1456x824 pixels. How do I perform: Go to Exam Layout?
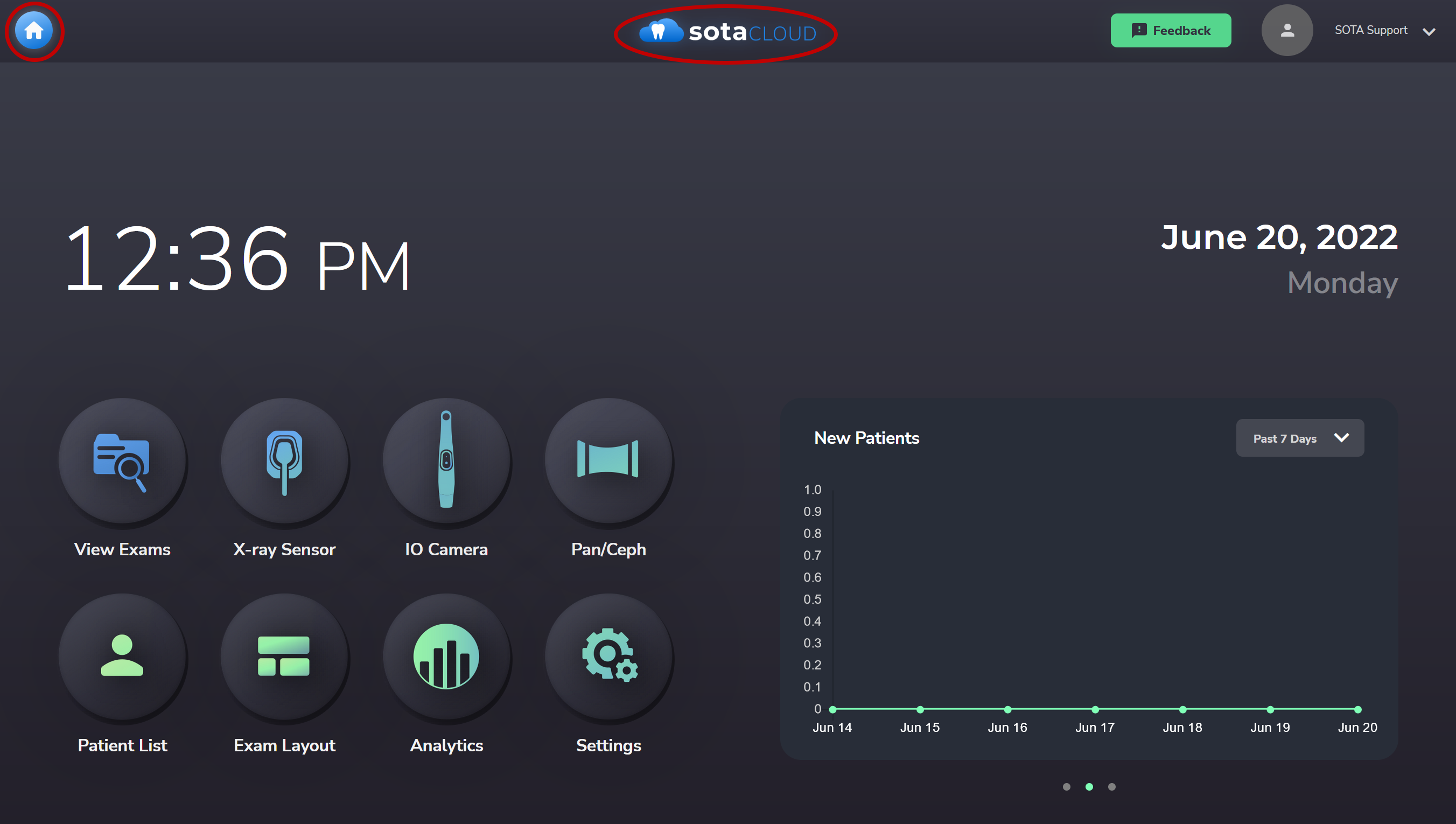(x=284, y=657)
